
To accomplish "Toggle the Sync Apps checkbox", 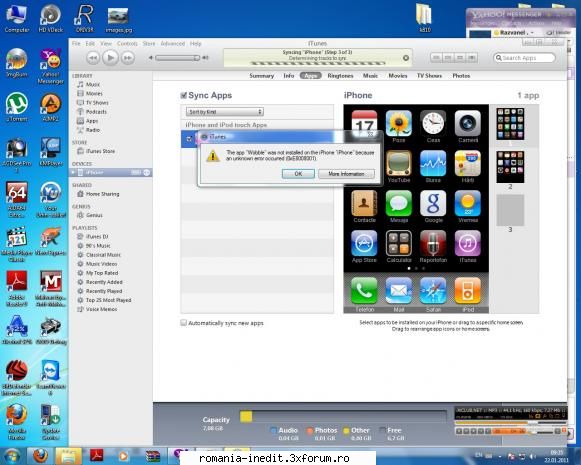I will [183, 96].
